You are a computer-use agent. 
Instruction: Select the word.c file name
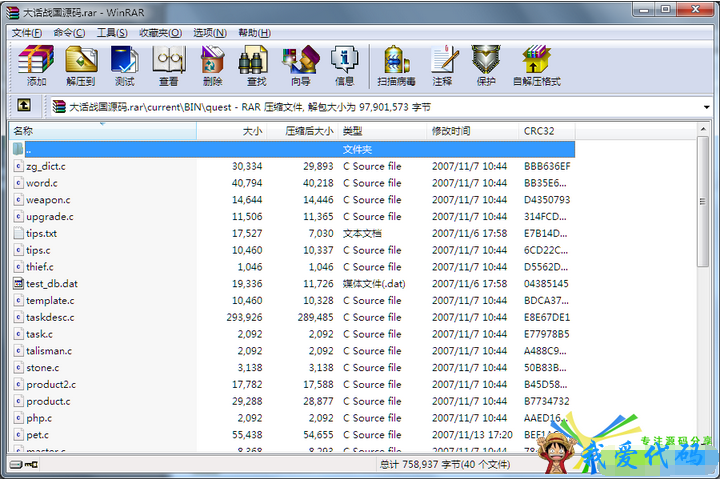42,183
